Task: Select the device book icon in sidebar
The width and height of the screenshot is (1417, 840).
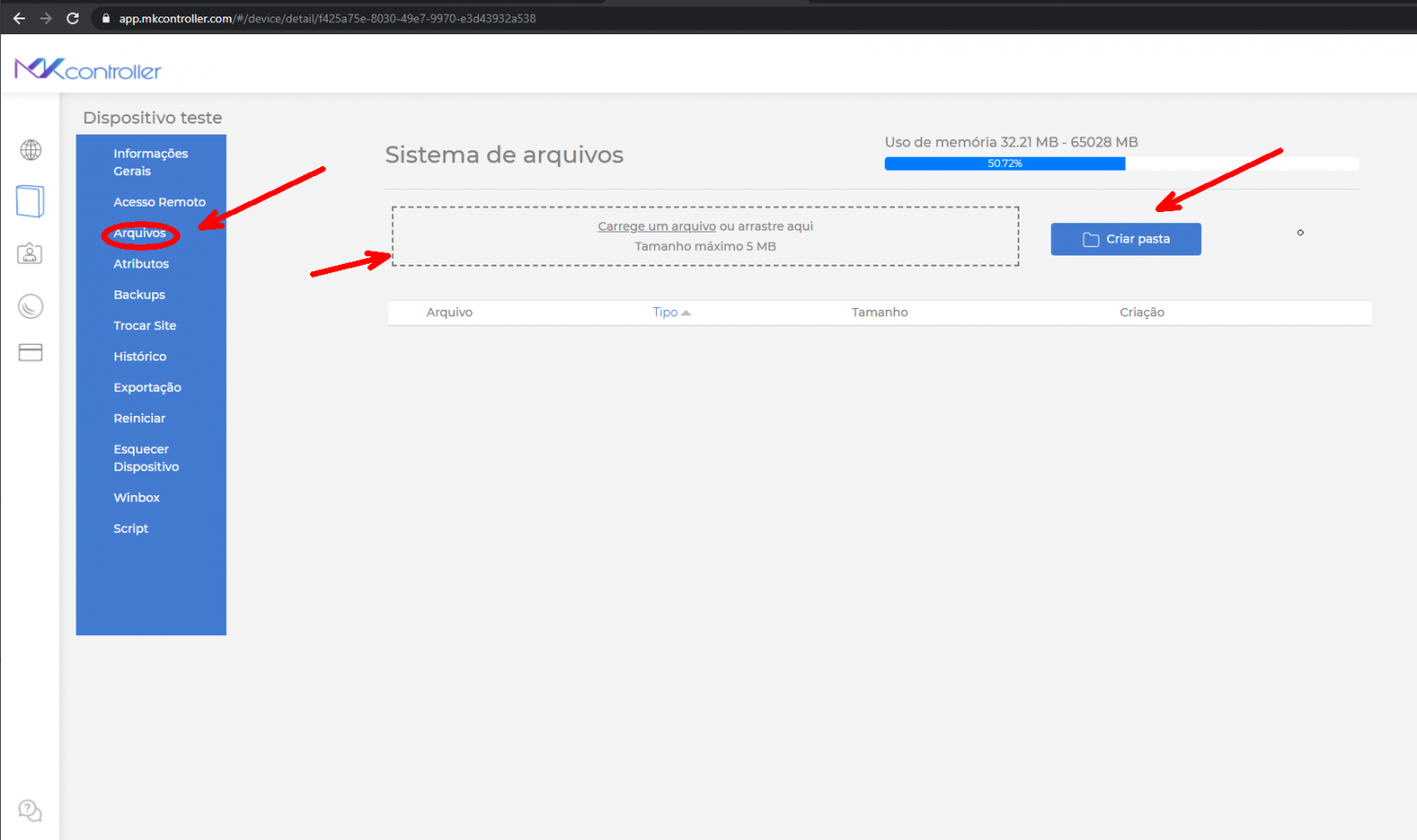Action: point(30,201)
